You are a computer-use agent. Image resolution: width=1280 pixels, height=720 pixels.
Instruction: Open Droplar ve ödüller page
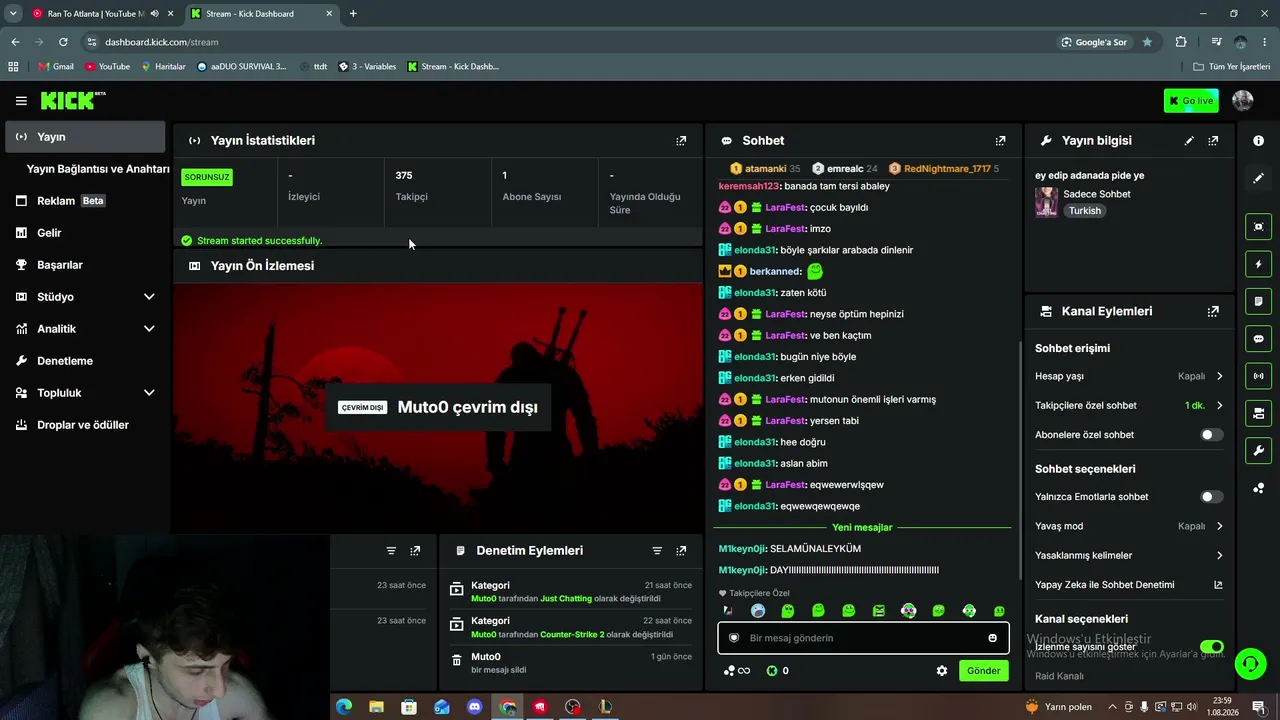(x=85, y=425)
